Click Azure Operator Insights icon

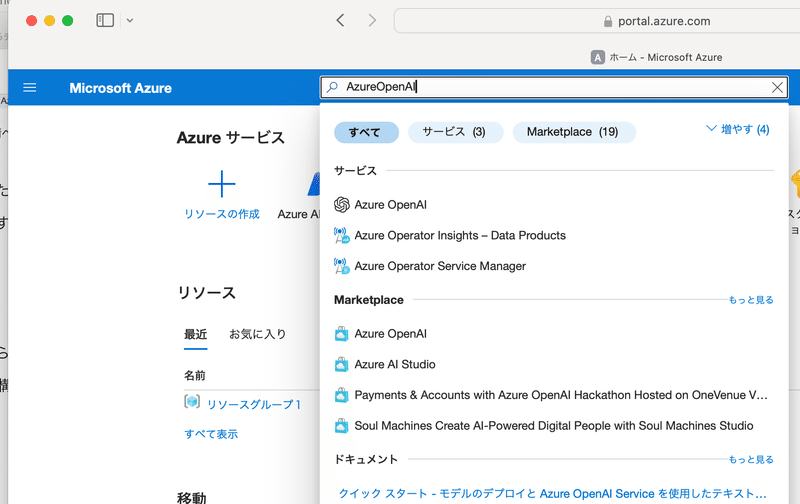pyautogui.click(x=341, y=235)
